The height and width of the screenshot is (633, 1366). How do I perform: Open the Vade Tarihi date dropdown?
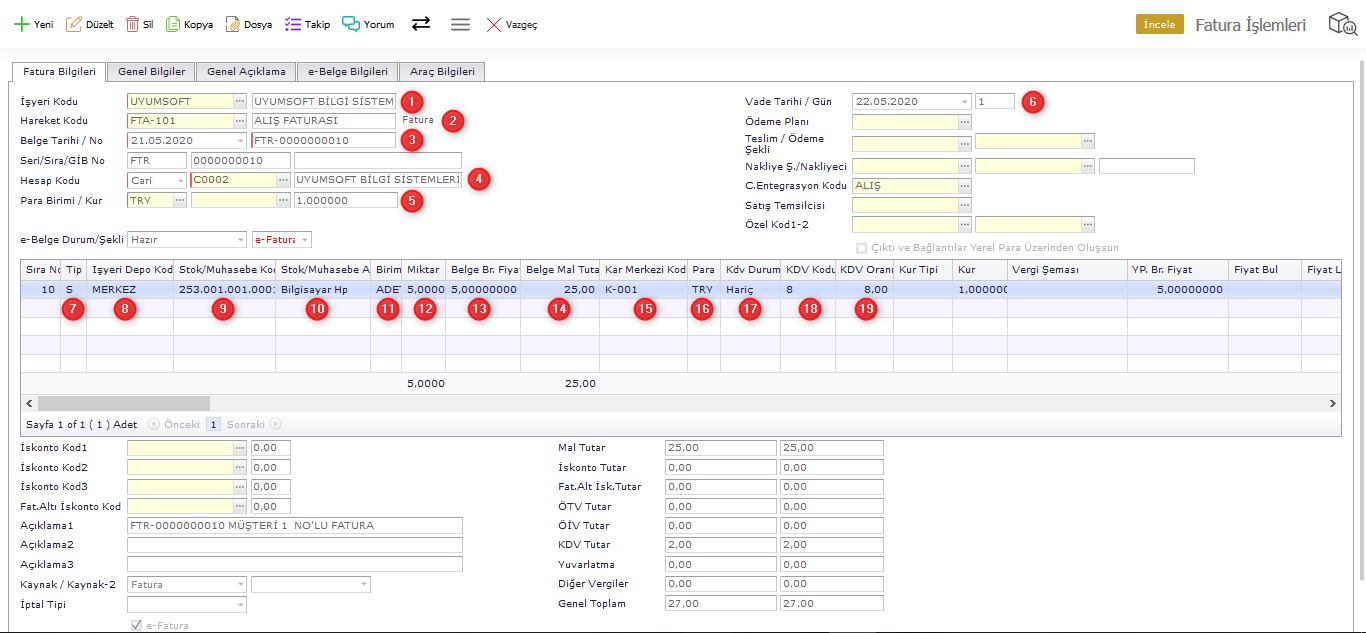coord(964,101)
